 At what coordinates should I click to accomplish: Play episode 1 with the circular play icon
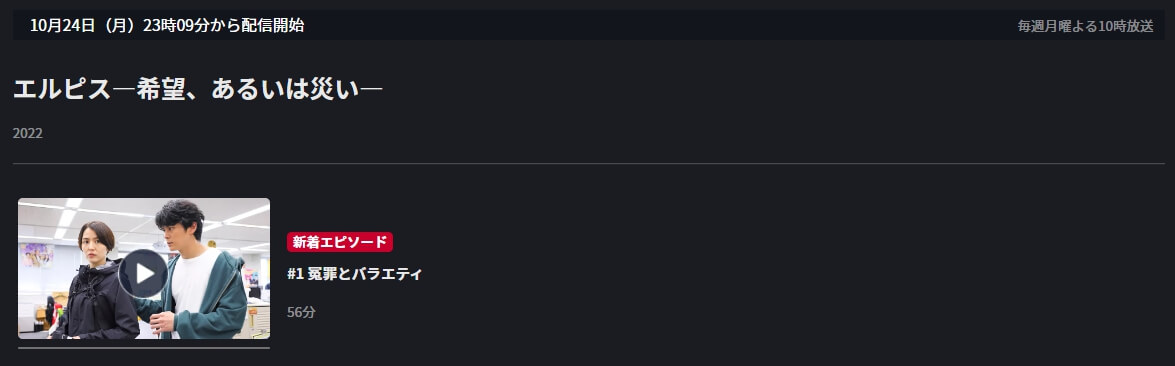coord(143,273)
